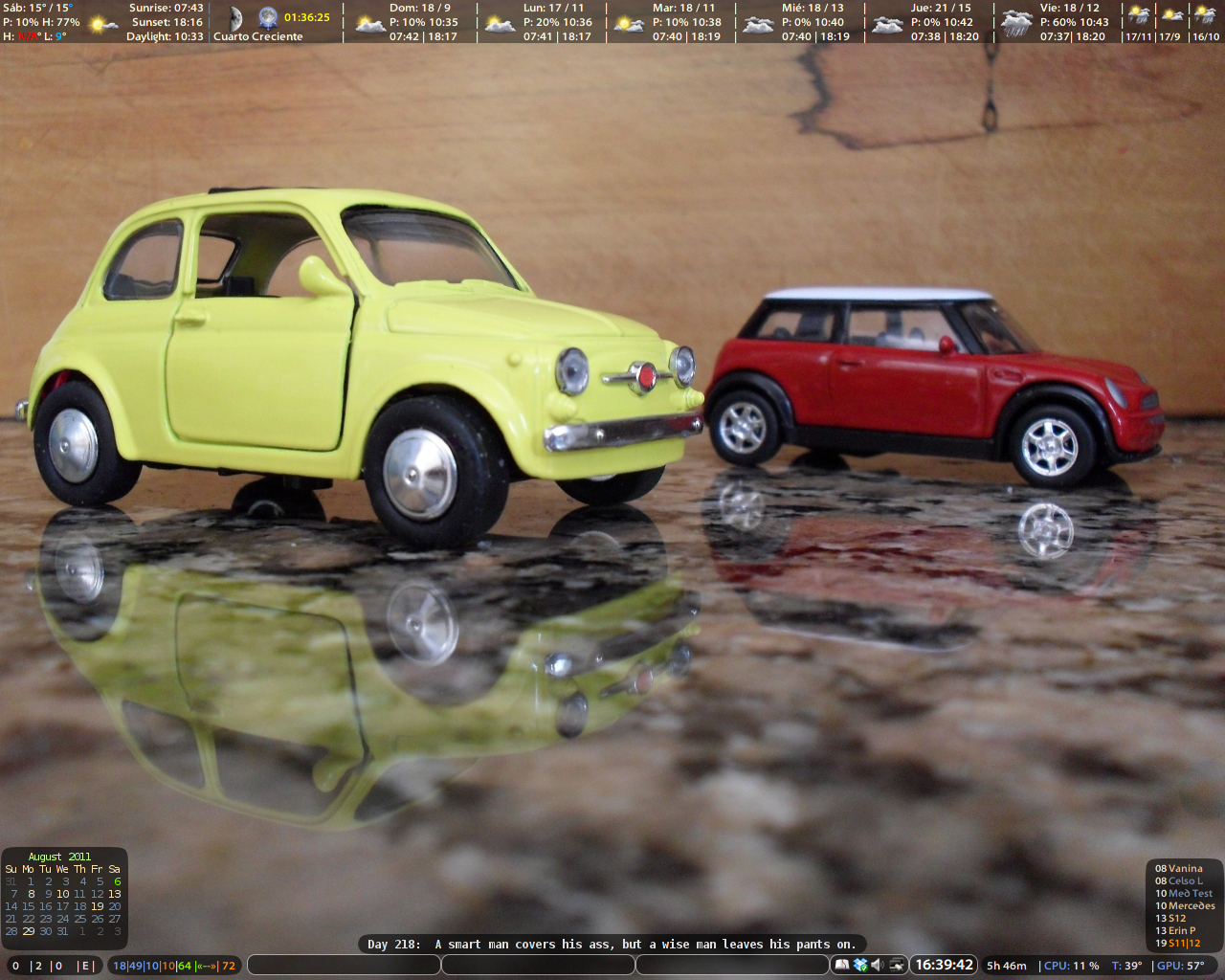Click the "5h 46m" uptime readout

[1007, 966]
